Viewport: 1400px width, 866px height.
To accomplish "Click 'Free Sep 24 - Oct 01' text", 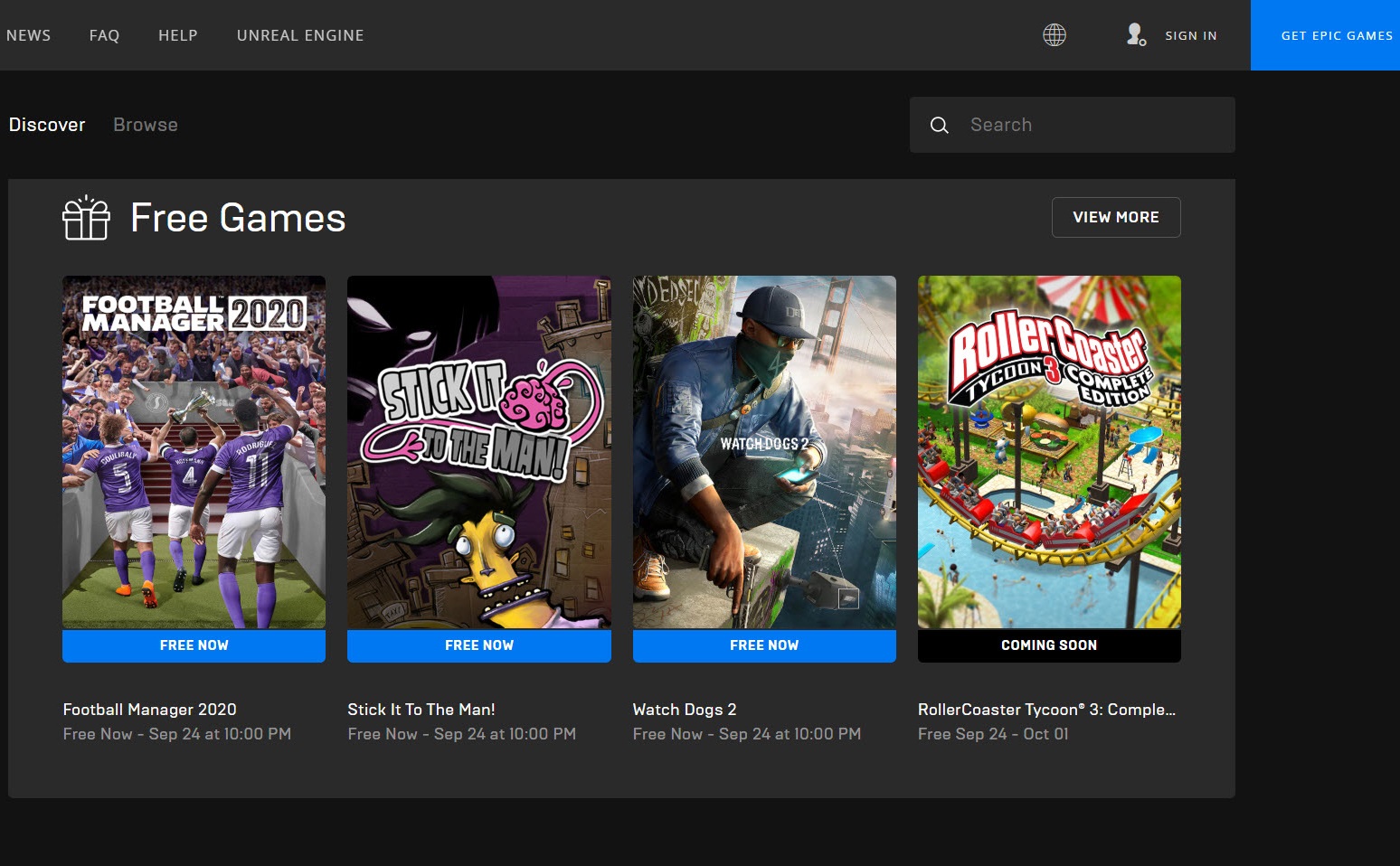I will pos(993,734).
